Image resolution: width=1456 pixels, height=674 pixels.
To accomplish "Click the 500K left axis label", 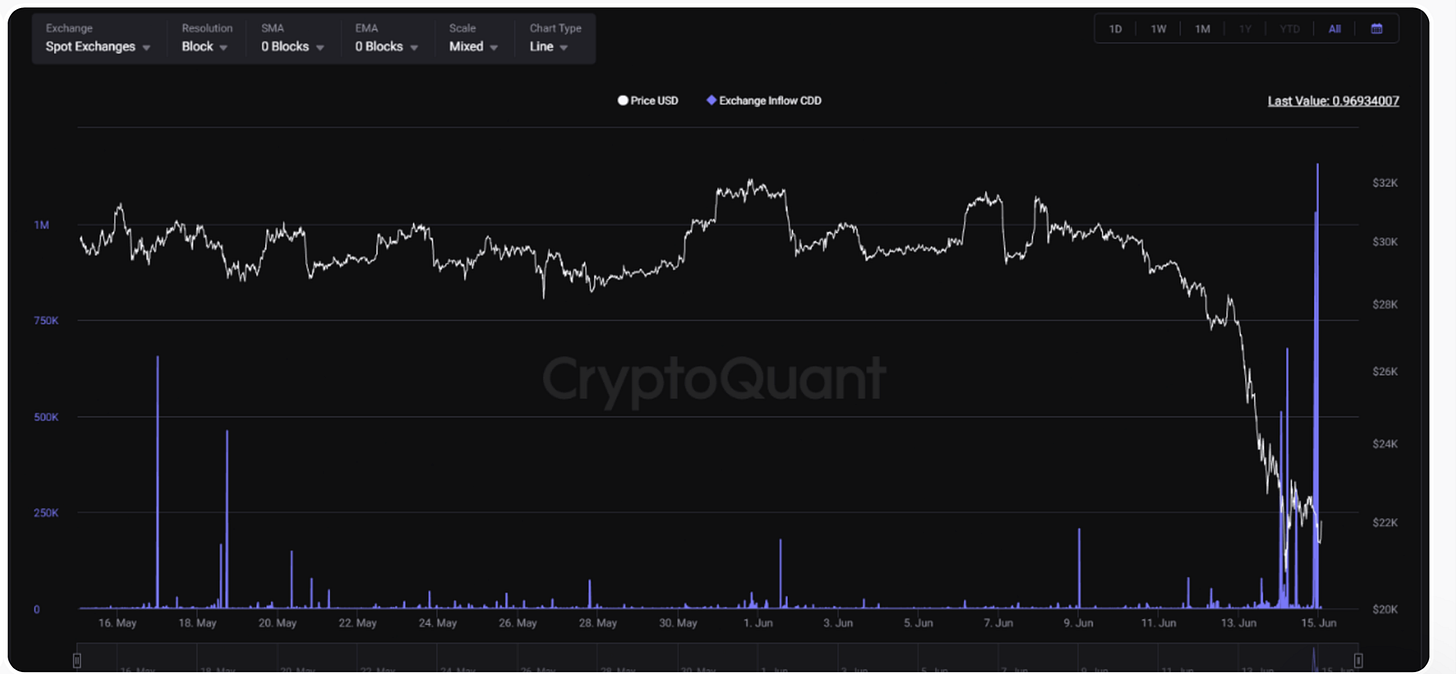I will (47, 417).
